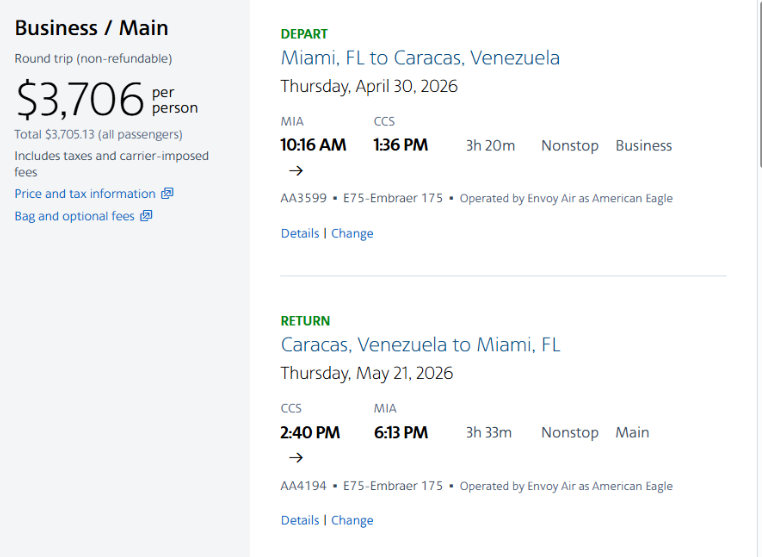This screenshot has width=762, height=557.
Task: Click the Total $3,705.13 all passengers text
Action: pos(98,134)
